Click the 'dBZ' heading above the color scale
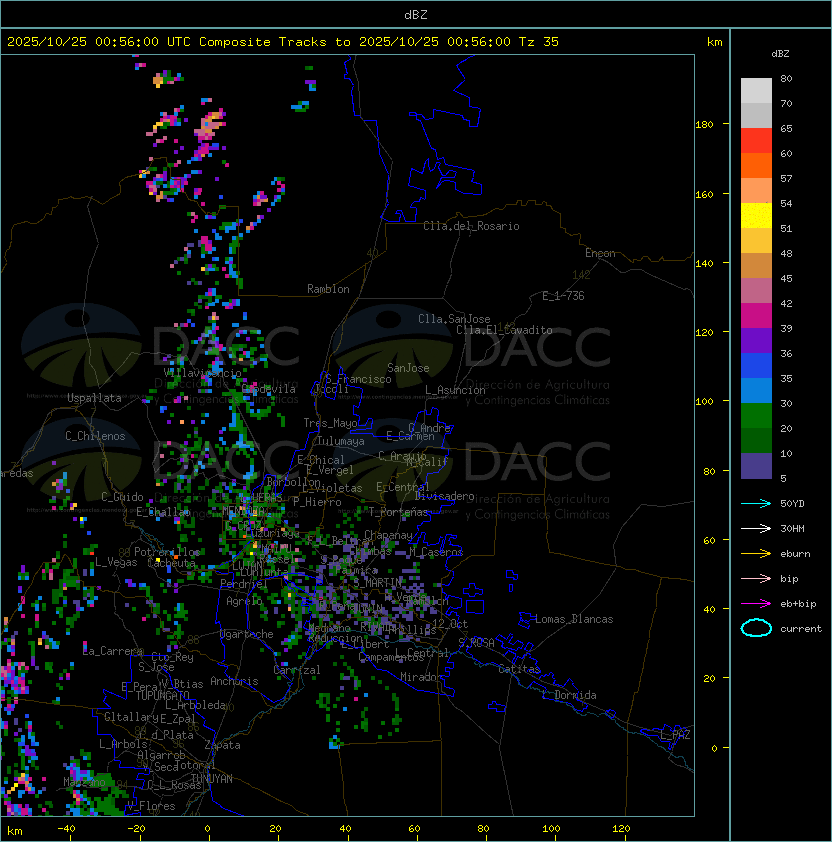The image size is (832, 842). click(x=780, y=54)
